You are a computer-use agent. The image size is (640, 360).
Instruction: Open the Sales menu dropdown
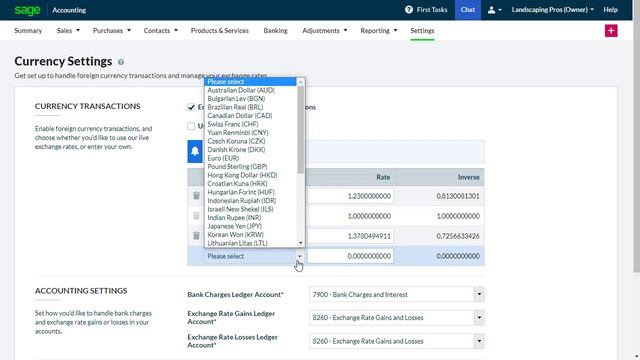68,31
